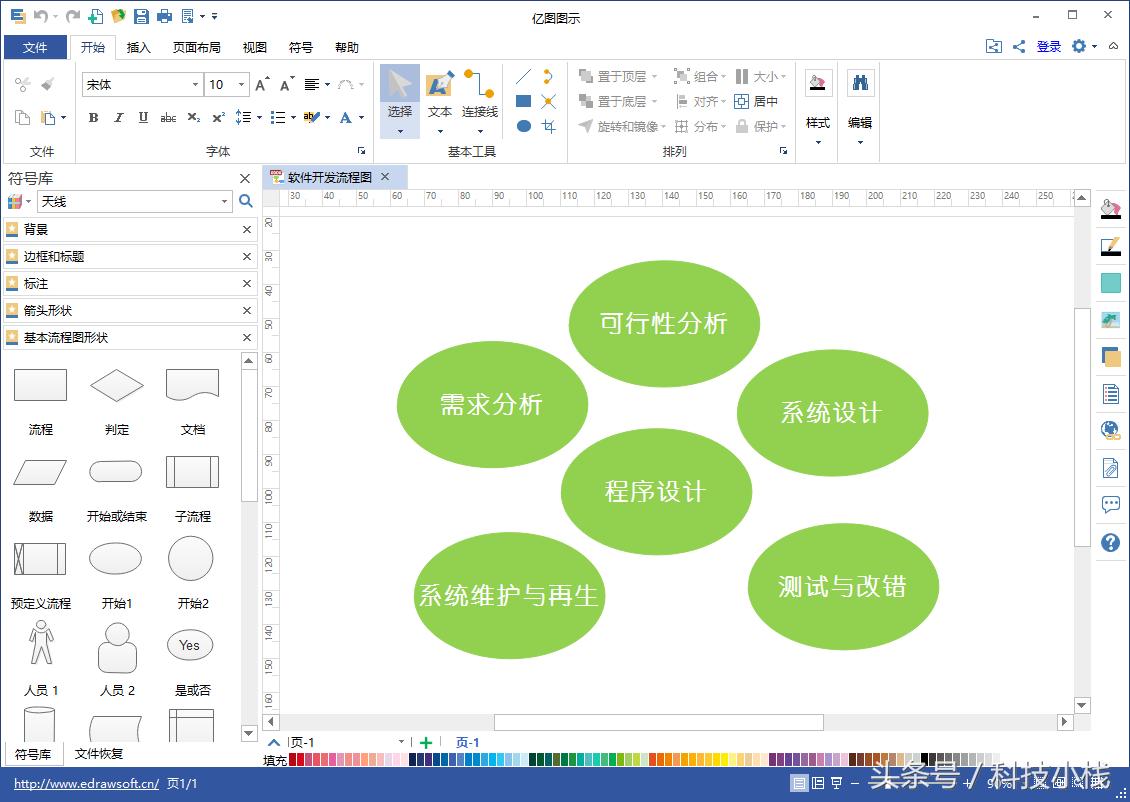Click the help question-mark icon on right sidebar
The image size is (1130, 802).
tap(1111, 543)
